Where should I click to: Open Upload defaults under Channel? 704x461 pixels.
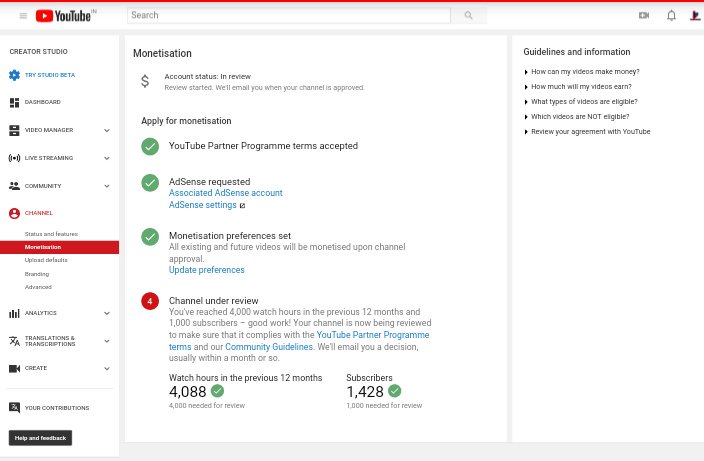tap(46, 260)
